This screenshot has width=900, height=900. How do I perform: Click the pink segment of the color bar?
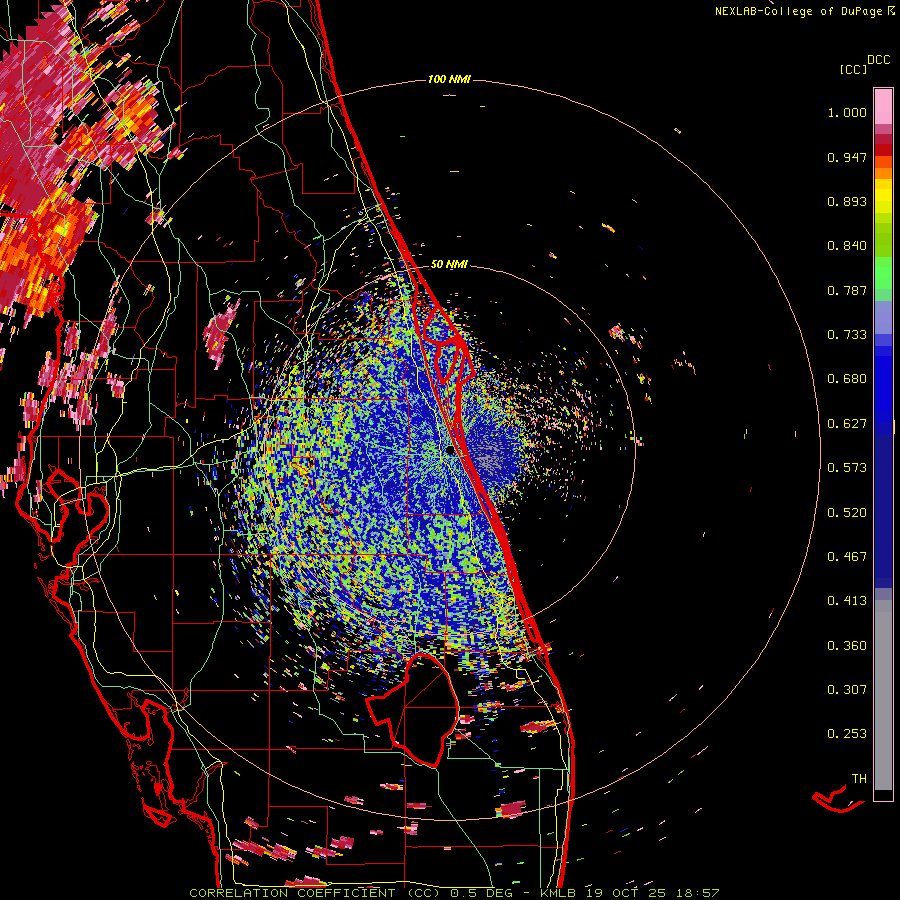pos(883,107)
